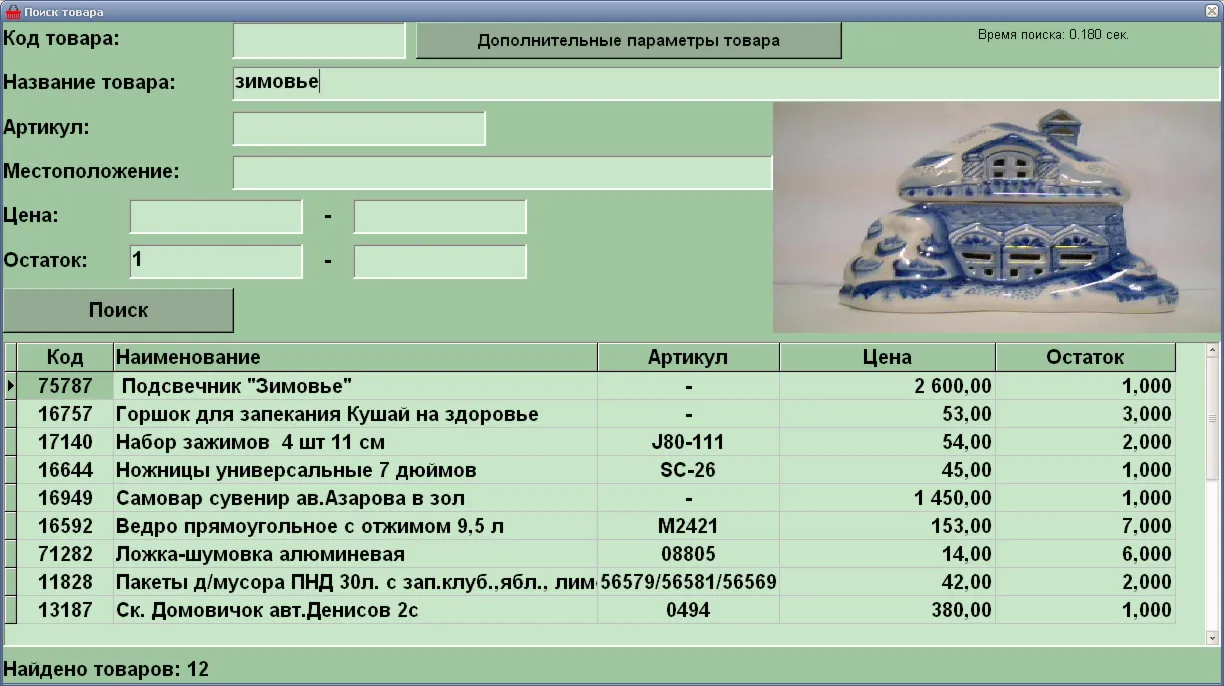Click the Местоположение input field

[502, 172]
